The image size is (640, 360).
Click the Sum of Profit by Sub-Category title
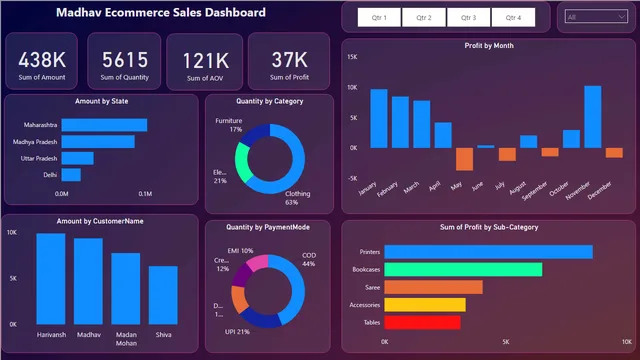489,227
